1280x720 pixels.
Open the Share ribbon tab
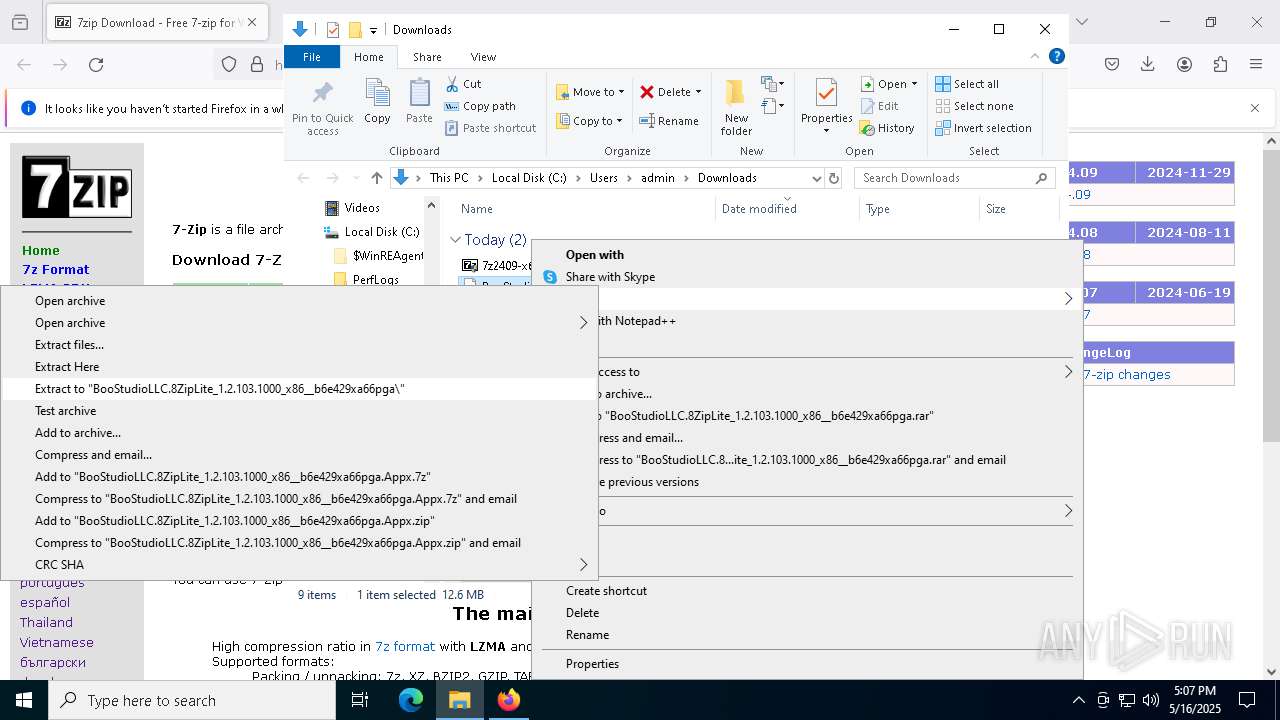pyautogui.click(x=427, y=57)
